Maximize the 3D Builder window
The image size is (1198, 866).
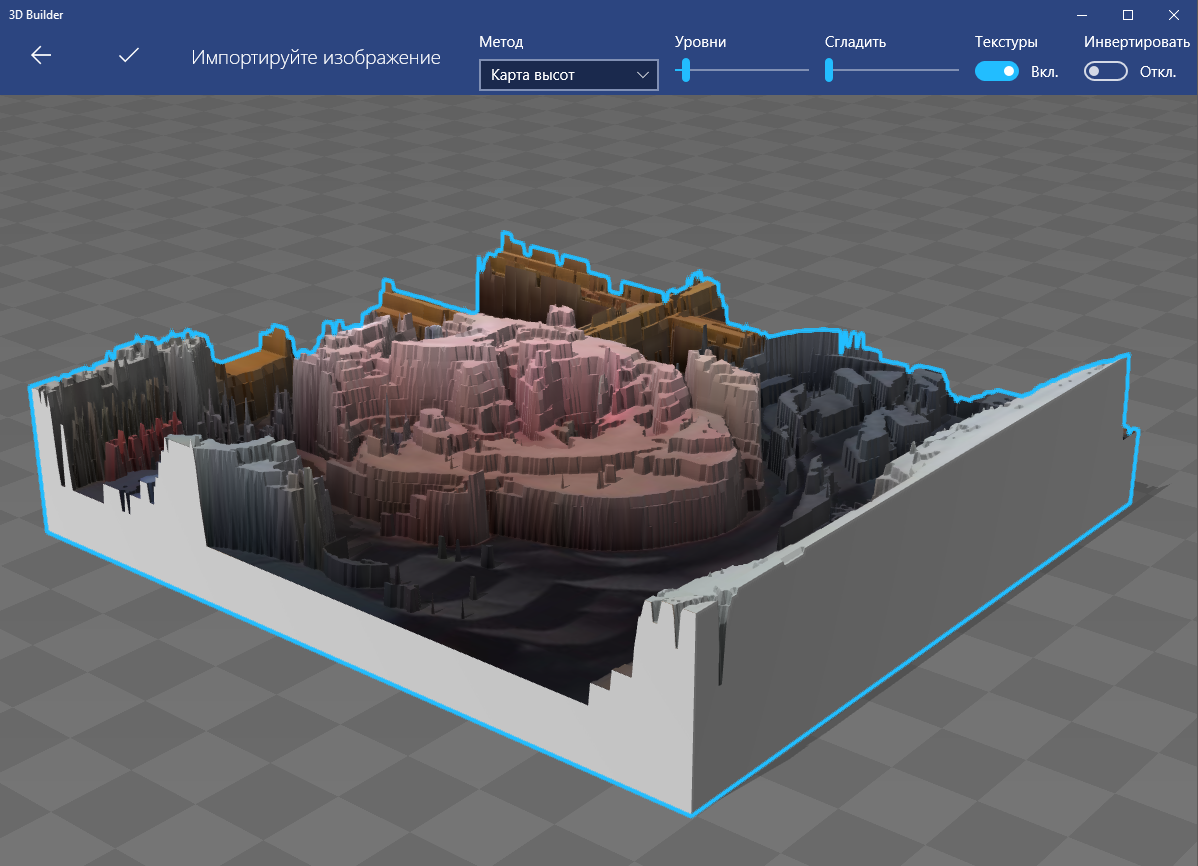tap(1128, 15)
